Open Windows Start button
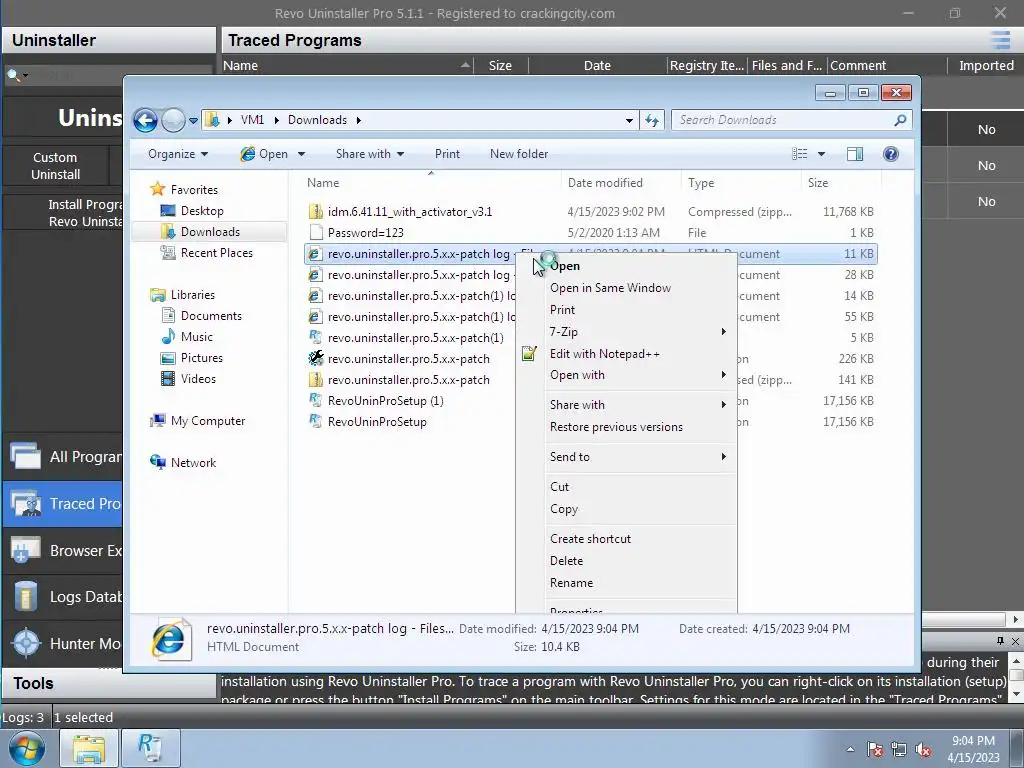 tap(26, 748)
